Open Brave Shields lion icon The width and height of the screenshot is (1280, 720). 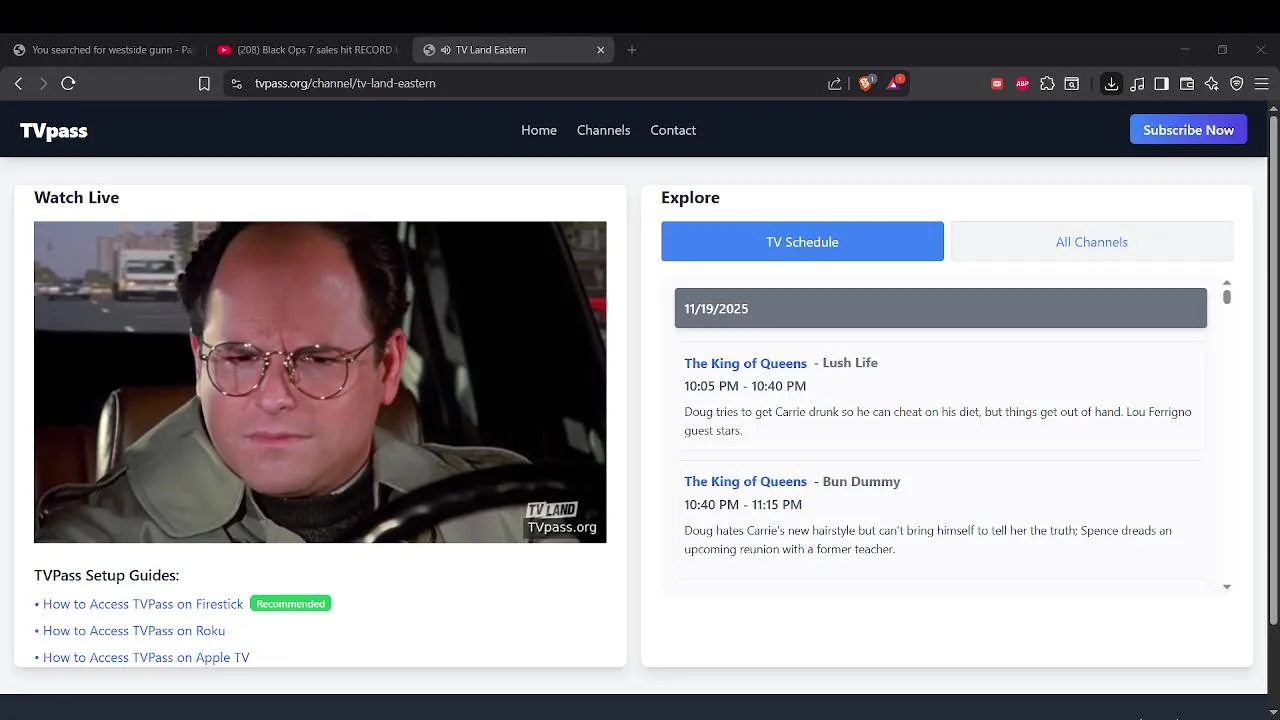[866, 83]
